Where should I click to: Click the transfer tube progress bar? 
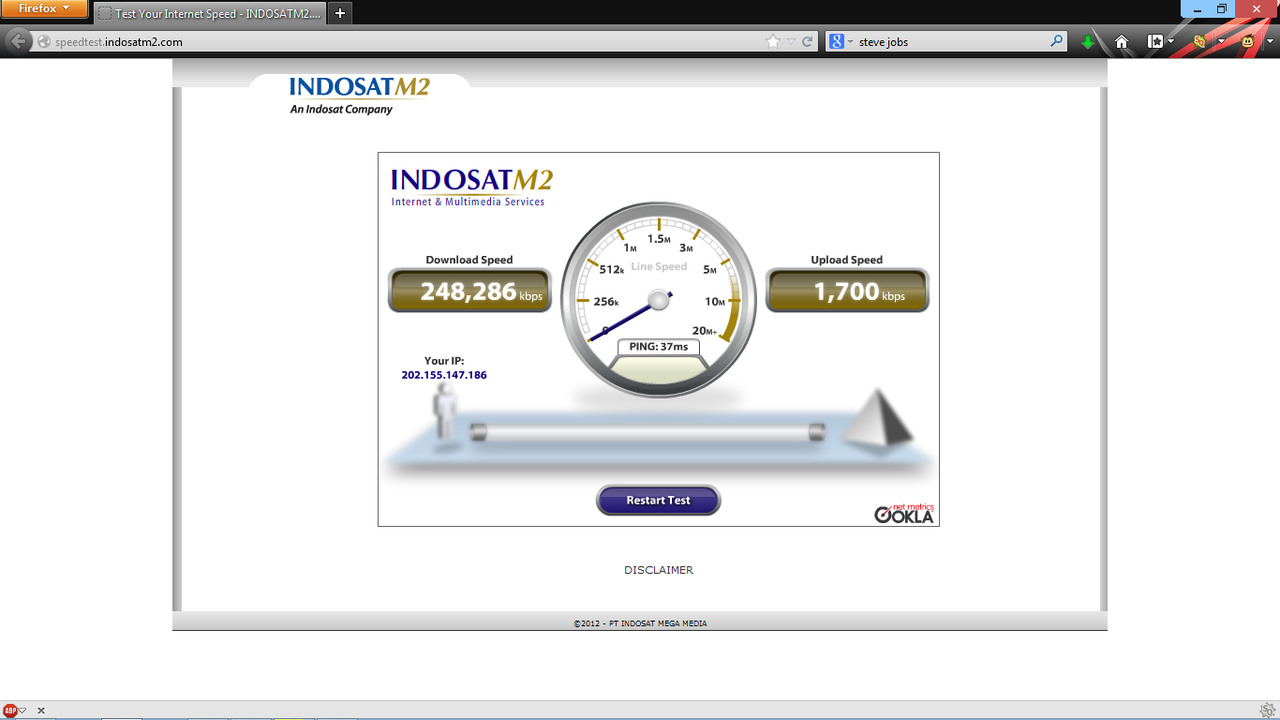(x=648, y=431)
